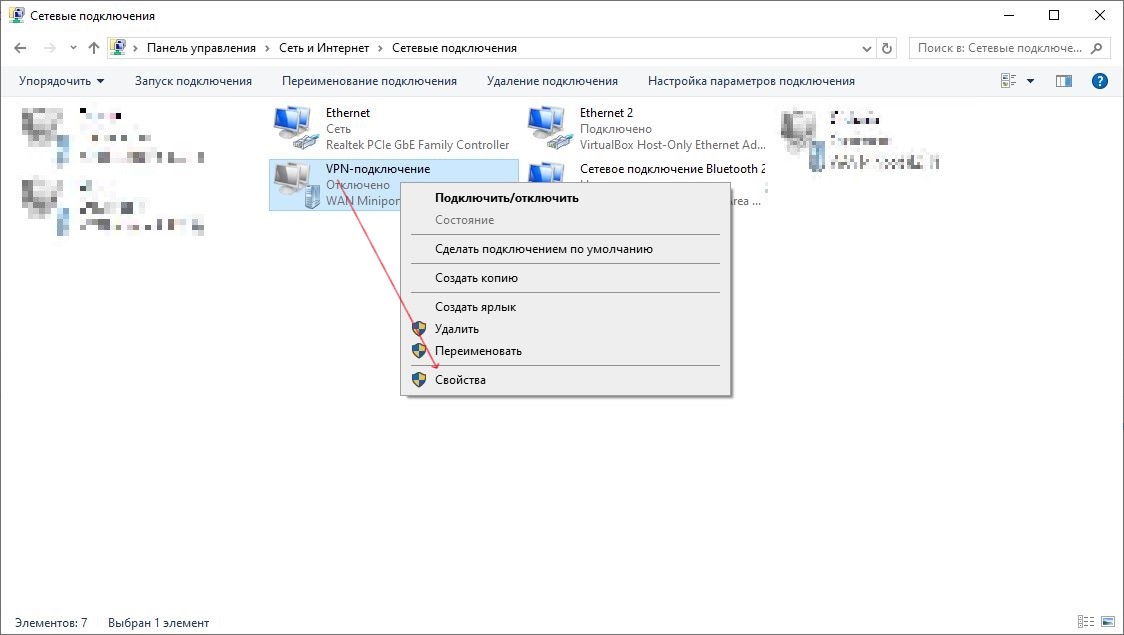The height and width of the screenshot is (635, 1124).
Task: Expand the address bar history dropdown
Action: (x=866, y=48)
